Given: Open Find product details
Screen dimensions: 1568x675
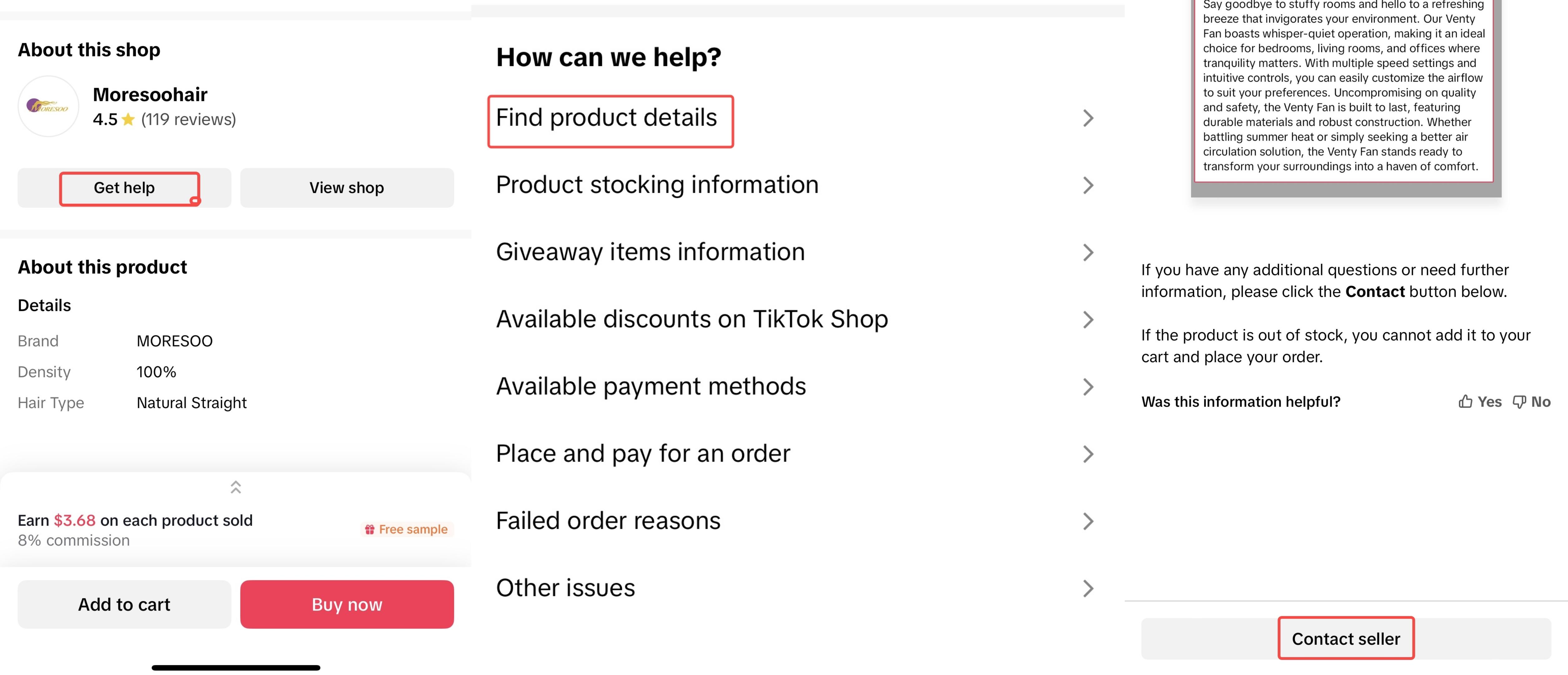Looking at the screenshot, I should tap(606, 117).
